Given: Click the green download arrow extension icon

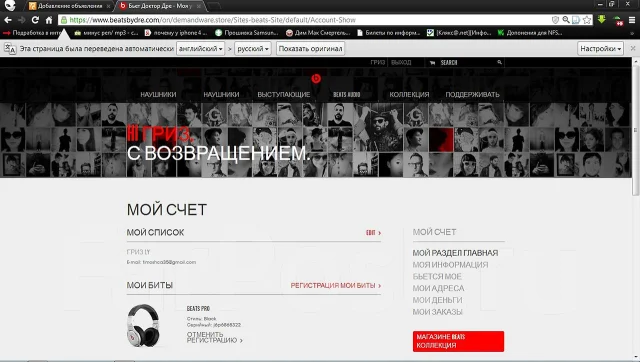Looking at the screenshot, I should (x=602, y=19).
